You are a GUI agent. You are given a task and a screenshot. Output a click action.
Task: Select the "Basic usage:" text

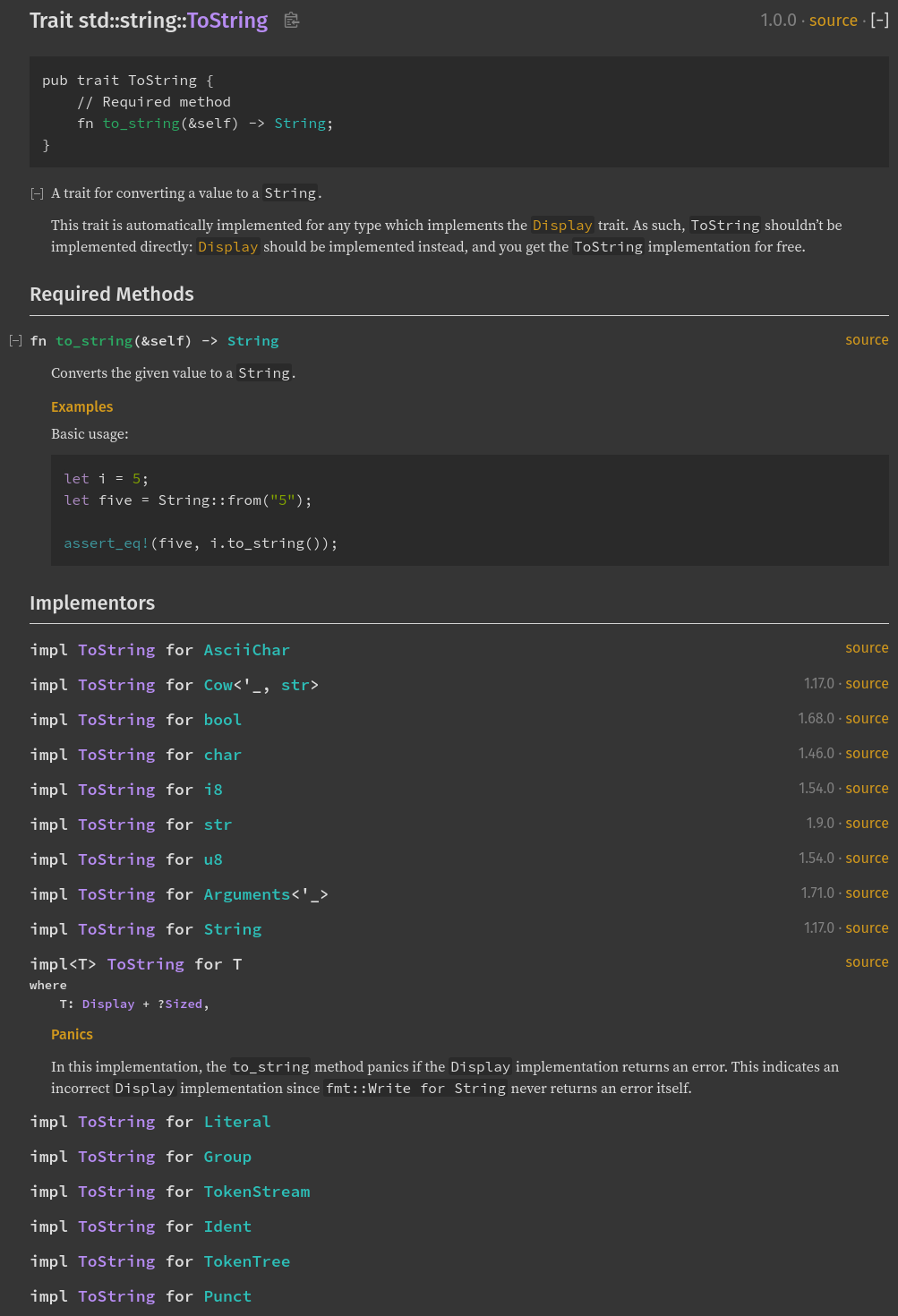tap(90, 434)
